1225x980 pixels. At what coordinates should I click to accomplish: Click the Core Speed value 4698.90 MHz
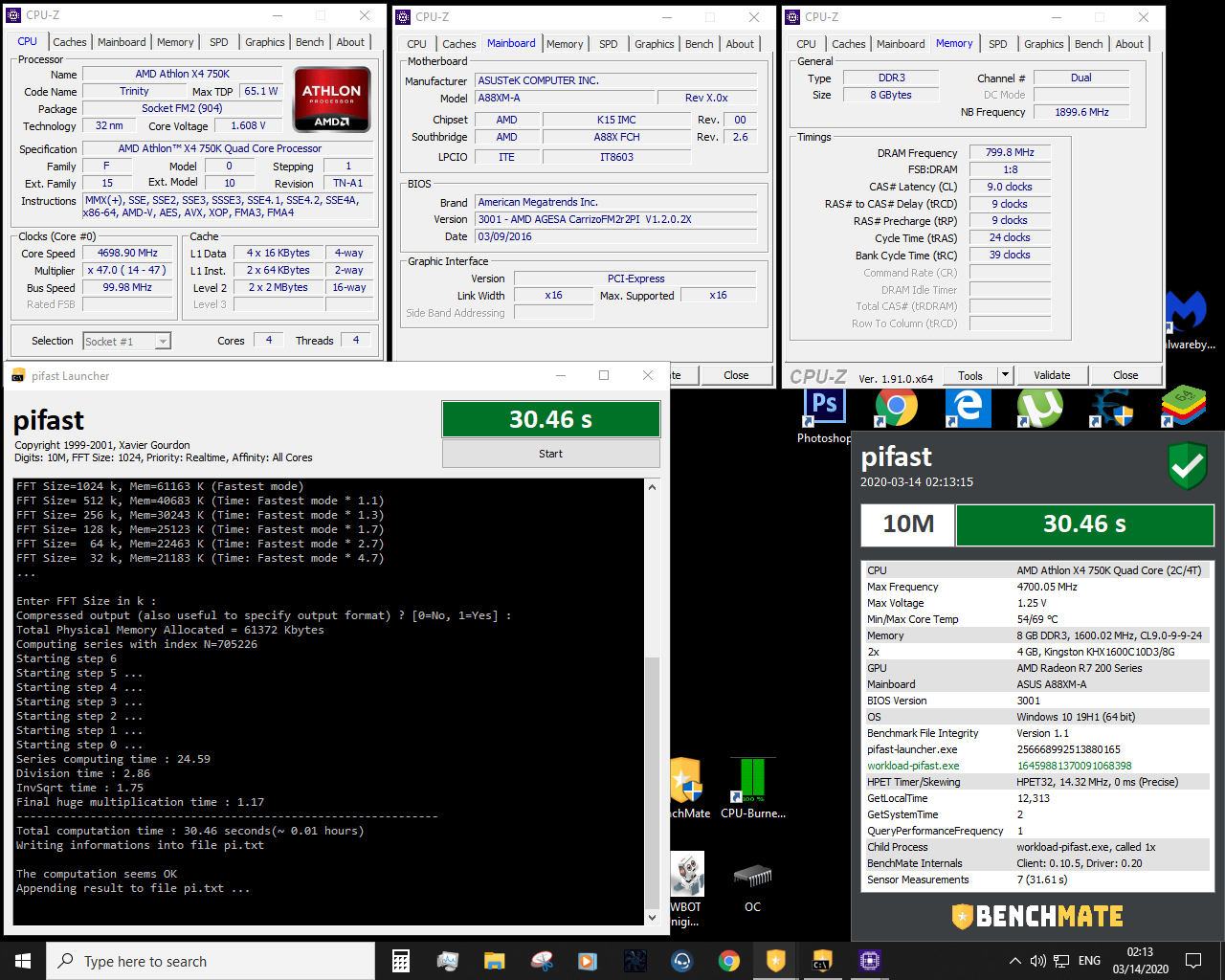pos(127,254)
